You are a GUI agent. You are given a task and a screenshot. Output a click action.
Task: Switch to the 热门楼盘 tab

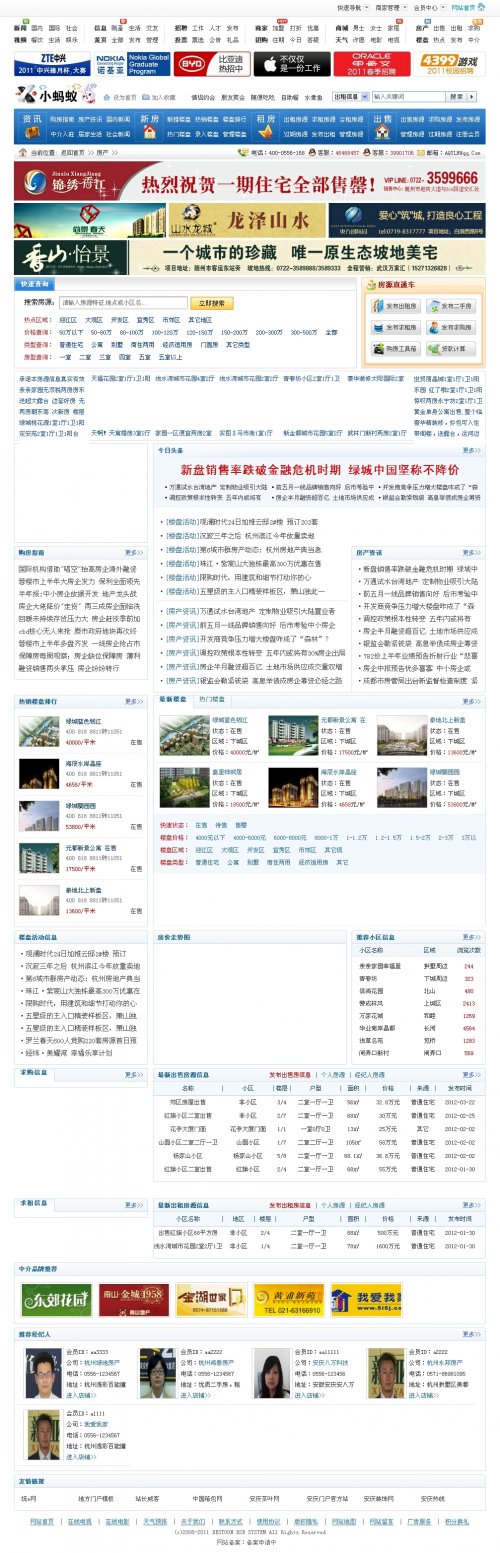211,699
